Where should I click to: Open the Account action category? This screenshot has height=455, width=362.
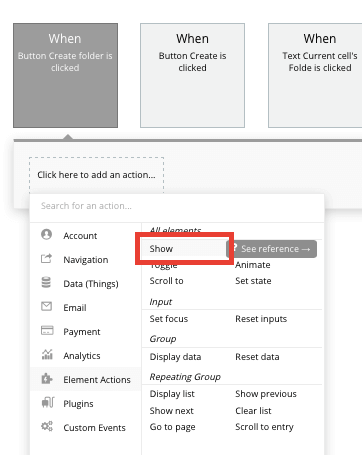(x=80, y=236)
